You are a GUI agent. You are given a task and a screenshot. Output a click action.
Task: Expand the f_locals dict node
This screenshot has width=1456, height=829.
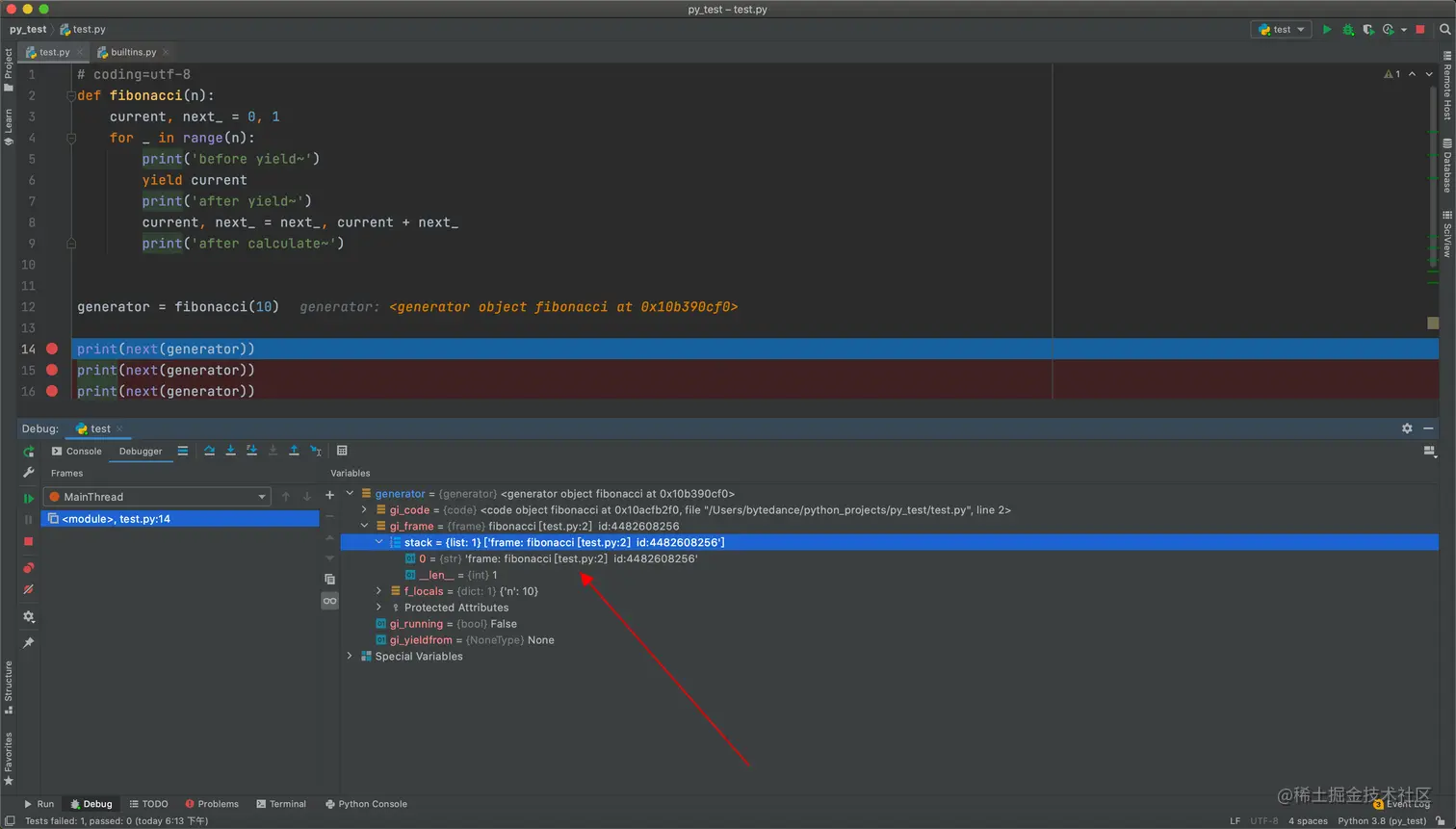(378, 591)
